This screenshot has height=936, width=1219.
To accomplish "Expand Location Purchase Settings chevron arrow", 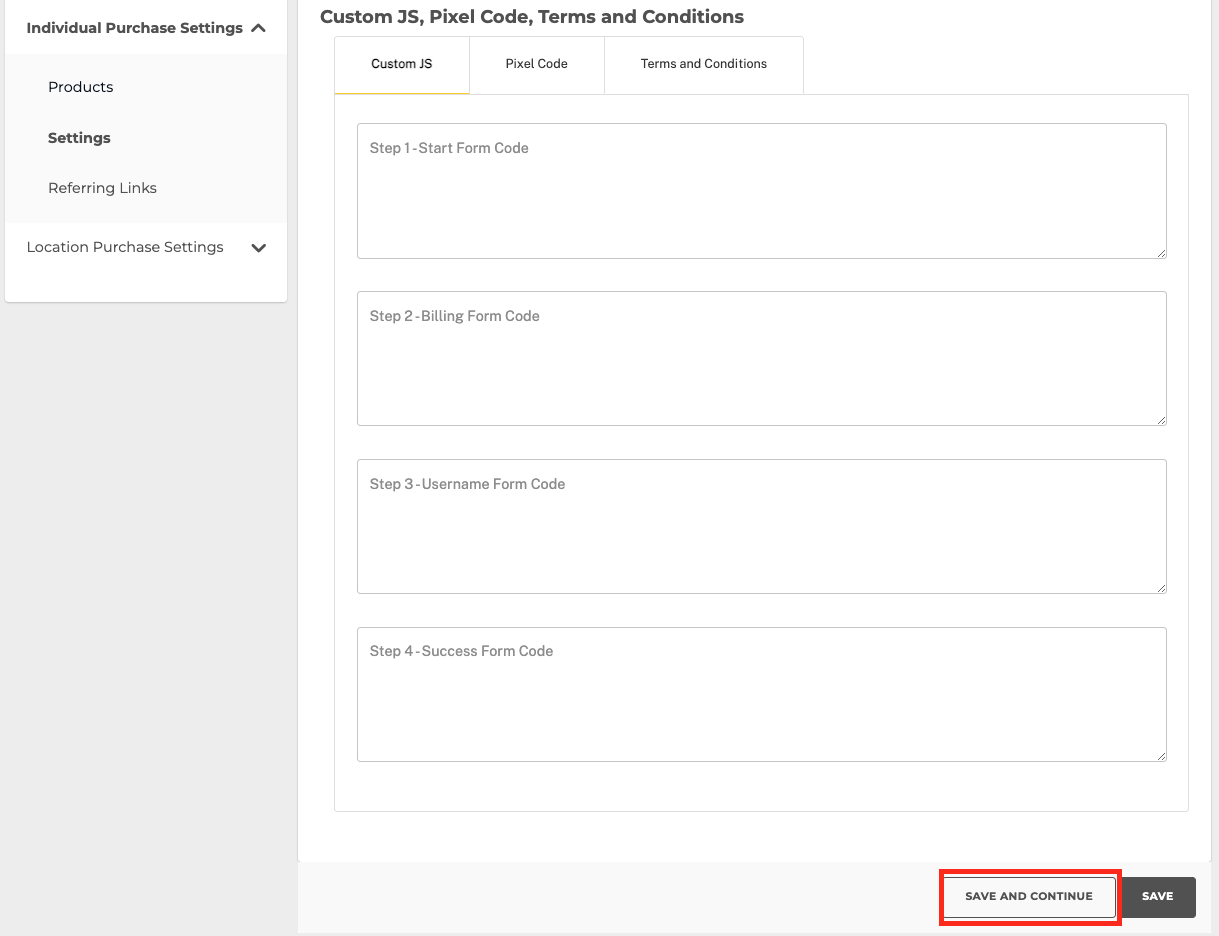I will tap(259, 248).
